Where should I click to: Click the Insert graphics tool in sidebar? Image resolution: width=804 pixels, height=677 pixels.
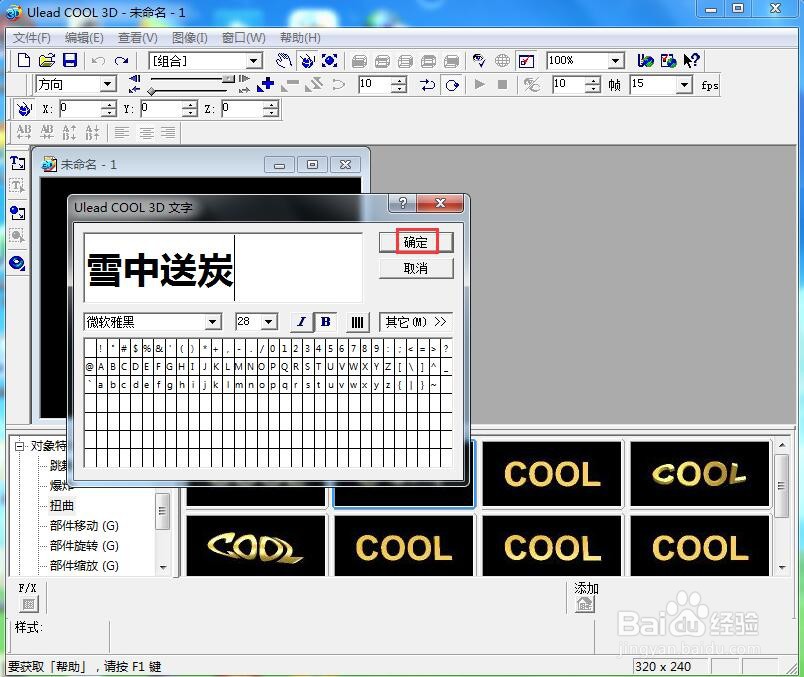(17, 212)
